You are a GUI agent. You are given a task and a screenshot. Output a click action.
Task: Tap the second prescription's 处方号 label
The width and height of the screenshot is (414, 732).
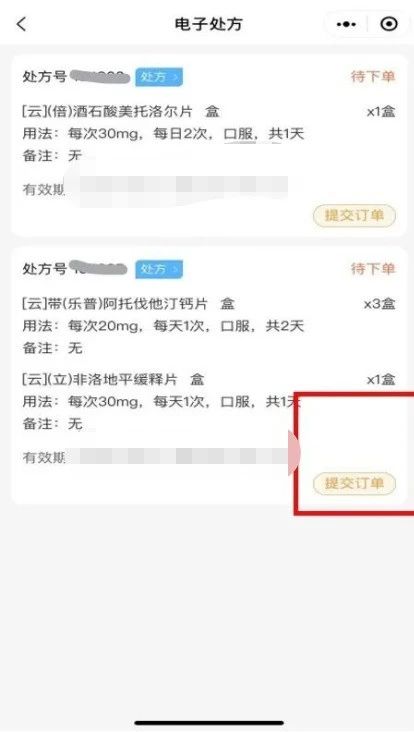coord(44,269)
